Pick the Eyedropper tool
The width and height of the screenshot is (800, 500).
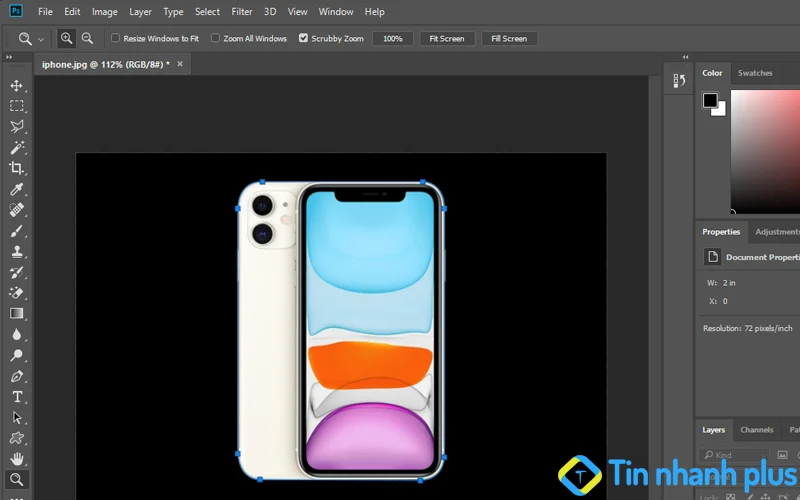click(x=17, y=189)
